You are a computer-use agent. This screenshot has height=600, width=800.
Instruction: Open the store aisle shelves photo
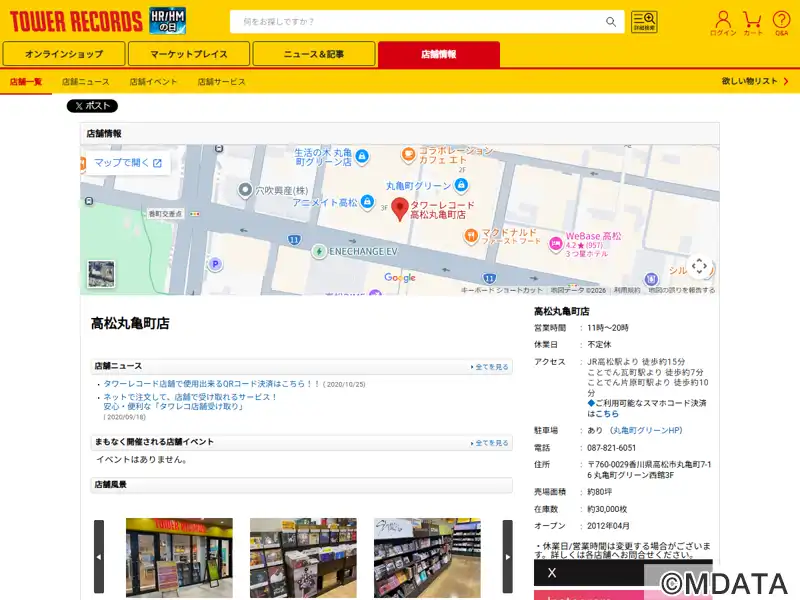(427, 557)
